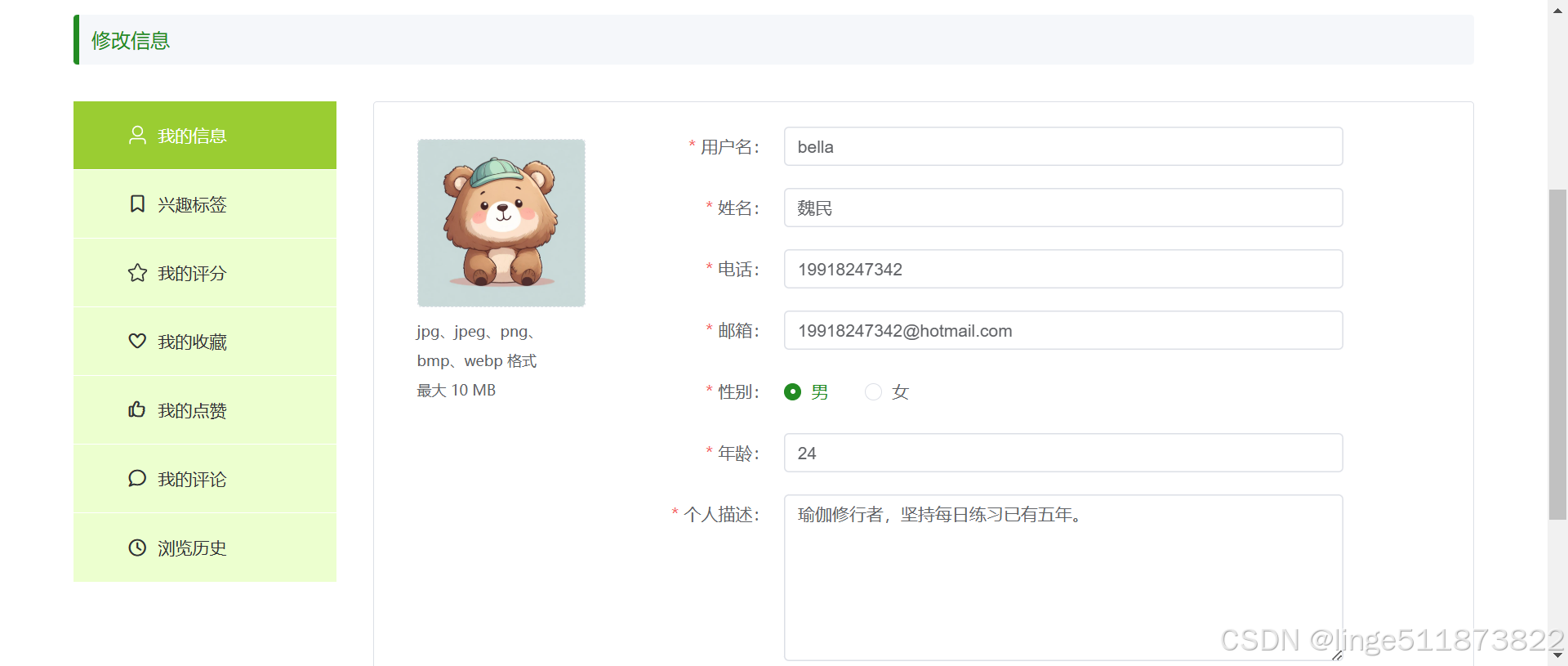Image resolution: width=1568 pixels, height=666 pixels.
Task: Click the thumbs-up icon beside 我的点赞
Action: pos(137,409)
